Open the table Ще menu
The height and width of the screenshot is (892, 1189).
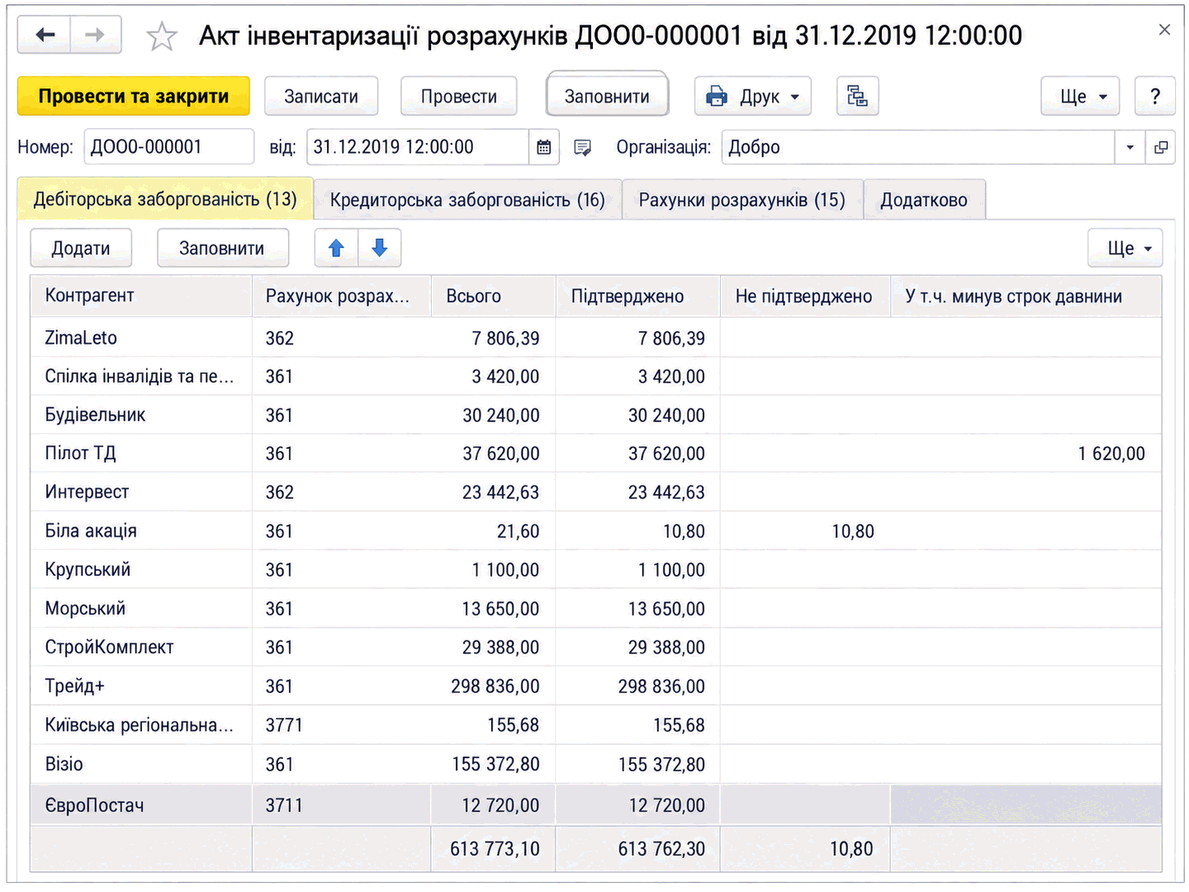(x=1125, y=248)
